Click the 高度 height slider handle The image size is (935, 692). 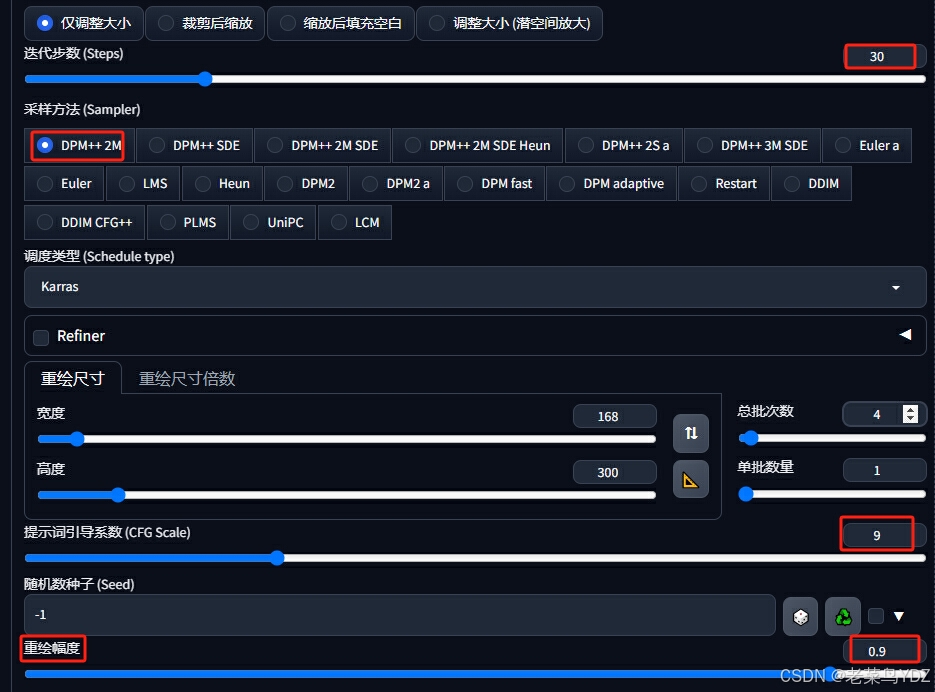tap(118, 495)
